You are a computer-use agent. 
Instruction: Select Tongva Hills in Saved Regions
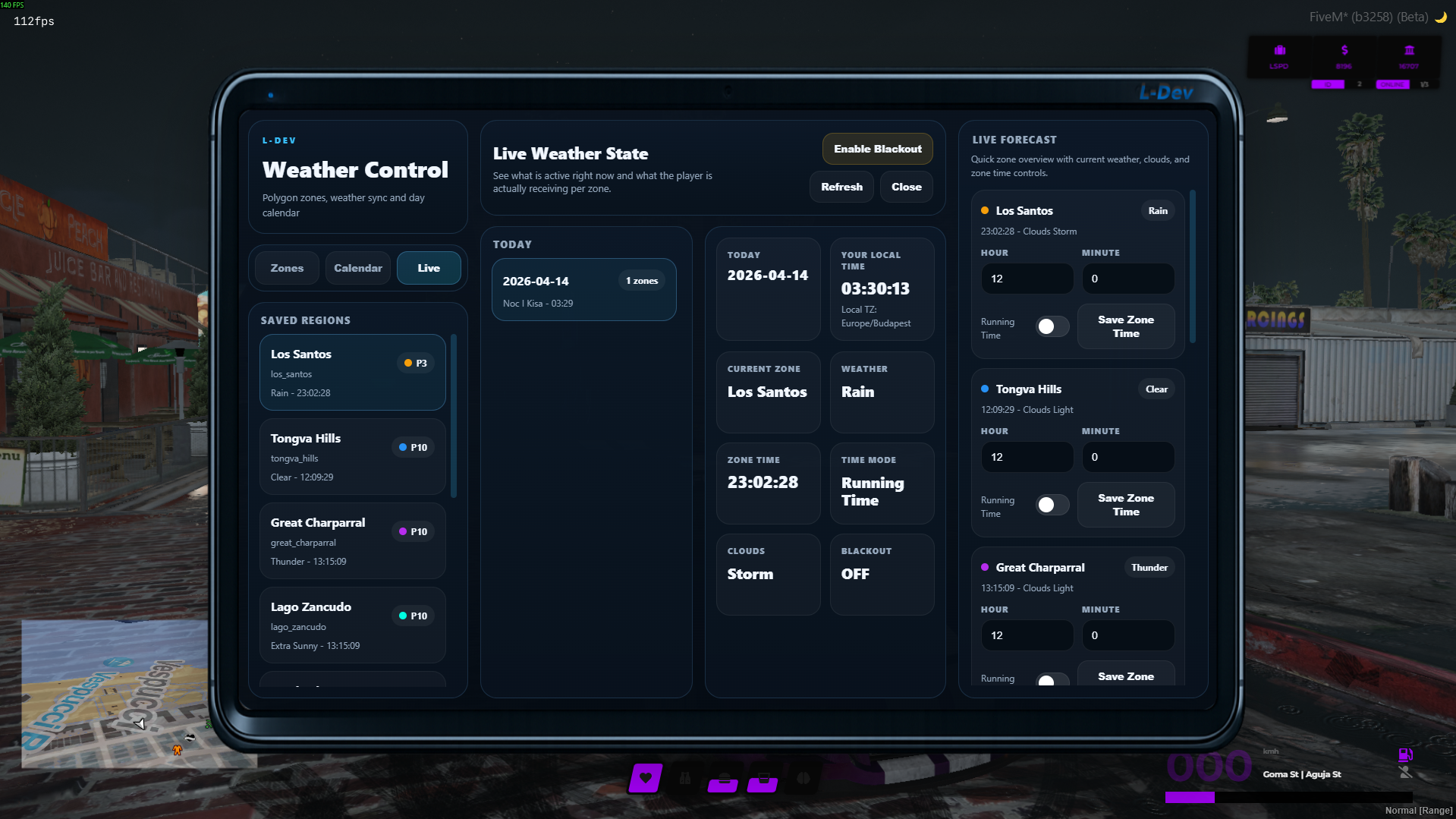pos(352,457)
